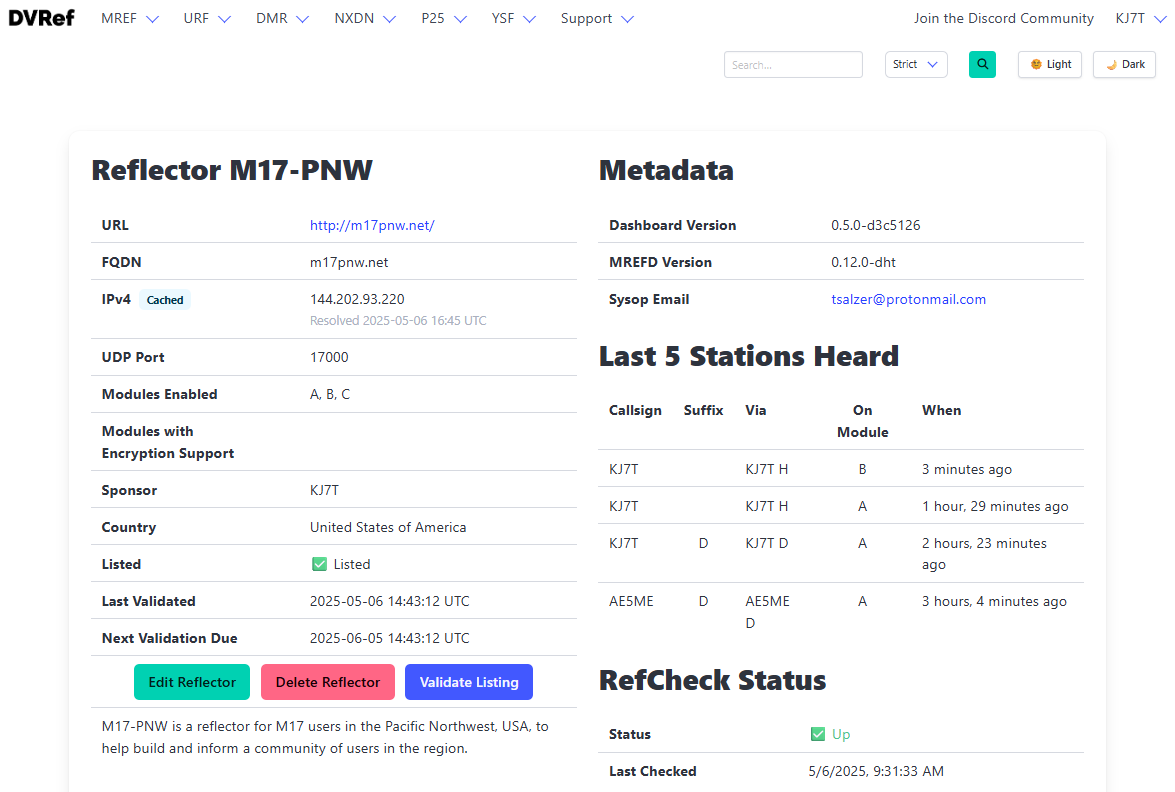Click the green Up status checkmark

818,734
